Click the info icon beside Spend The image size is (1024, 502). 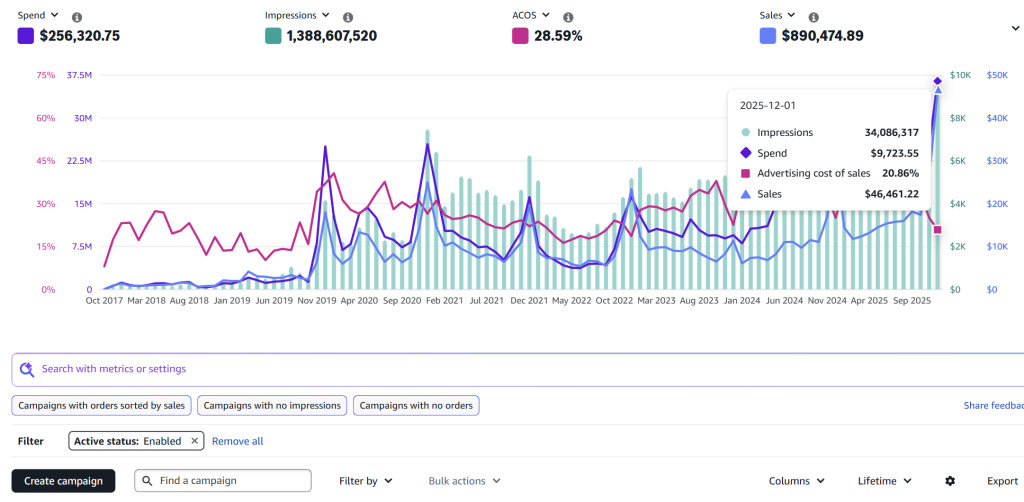78,18
